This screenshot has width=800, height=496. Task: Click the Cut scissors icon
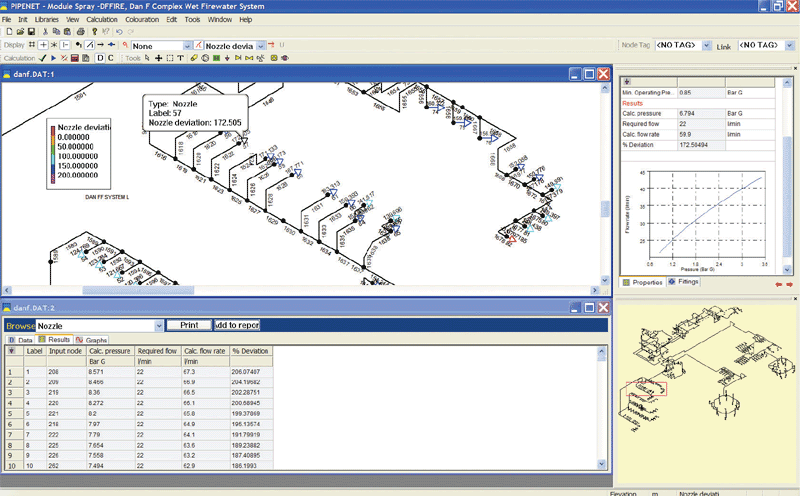click(45, 32)
